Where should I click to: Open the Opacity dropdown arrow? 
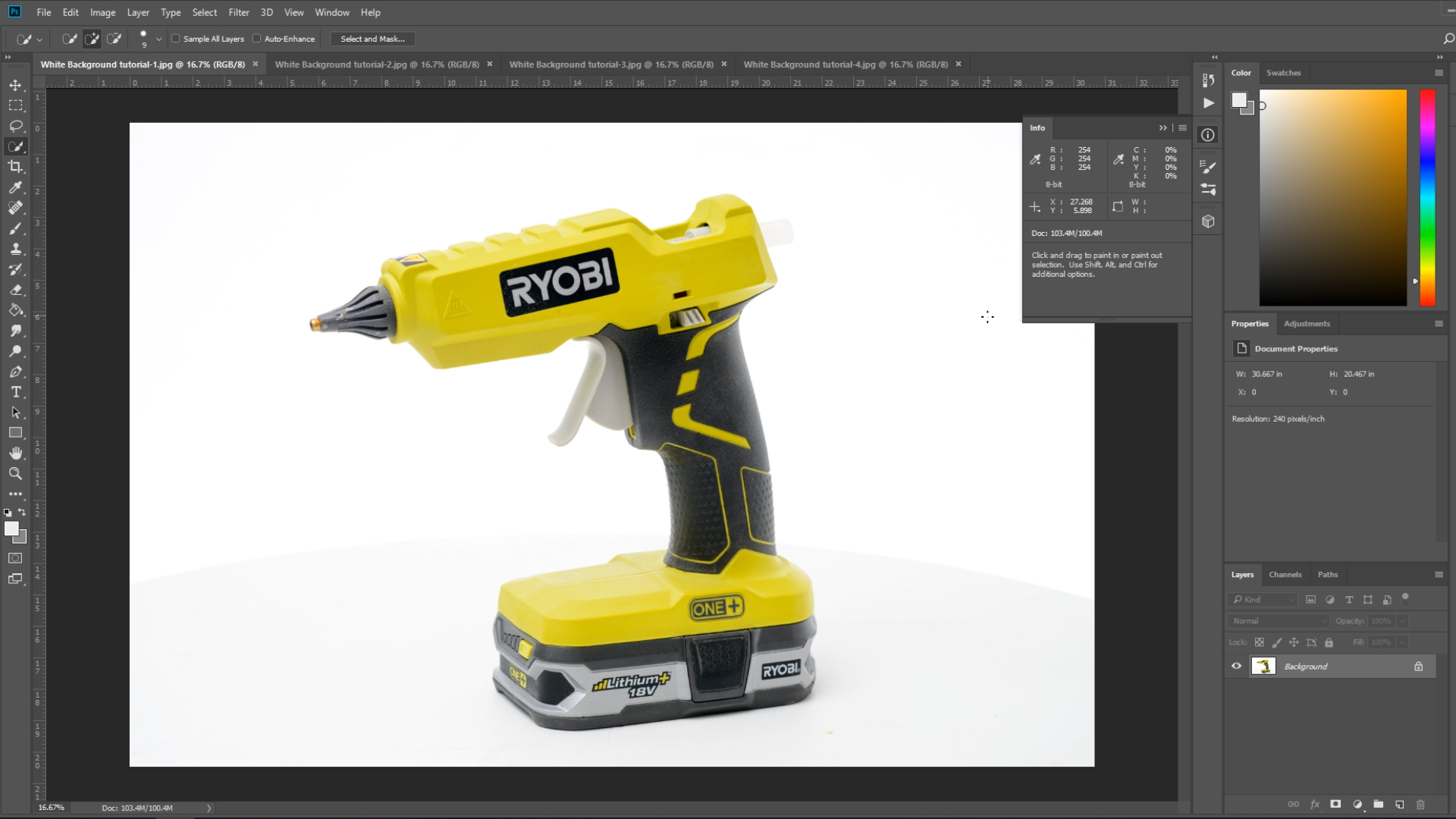(1402, 621)
